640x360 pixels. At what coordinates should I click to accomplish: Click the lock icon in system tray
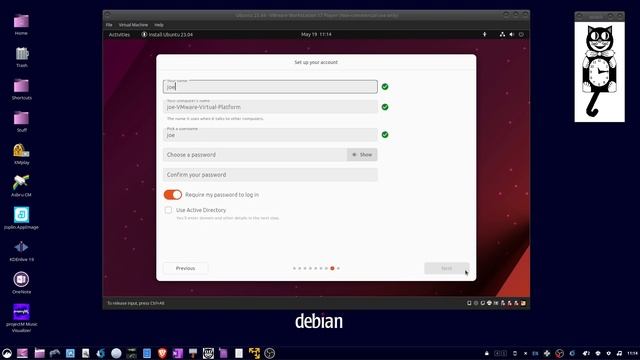[x=487, y=353]
